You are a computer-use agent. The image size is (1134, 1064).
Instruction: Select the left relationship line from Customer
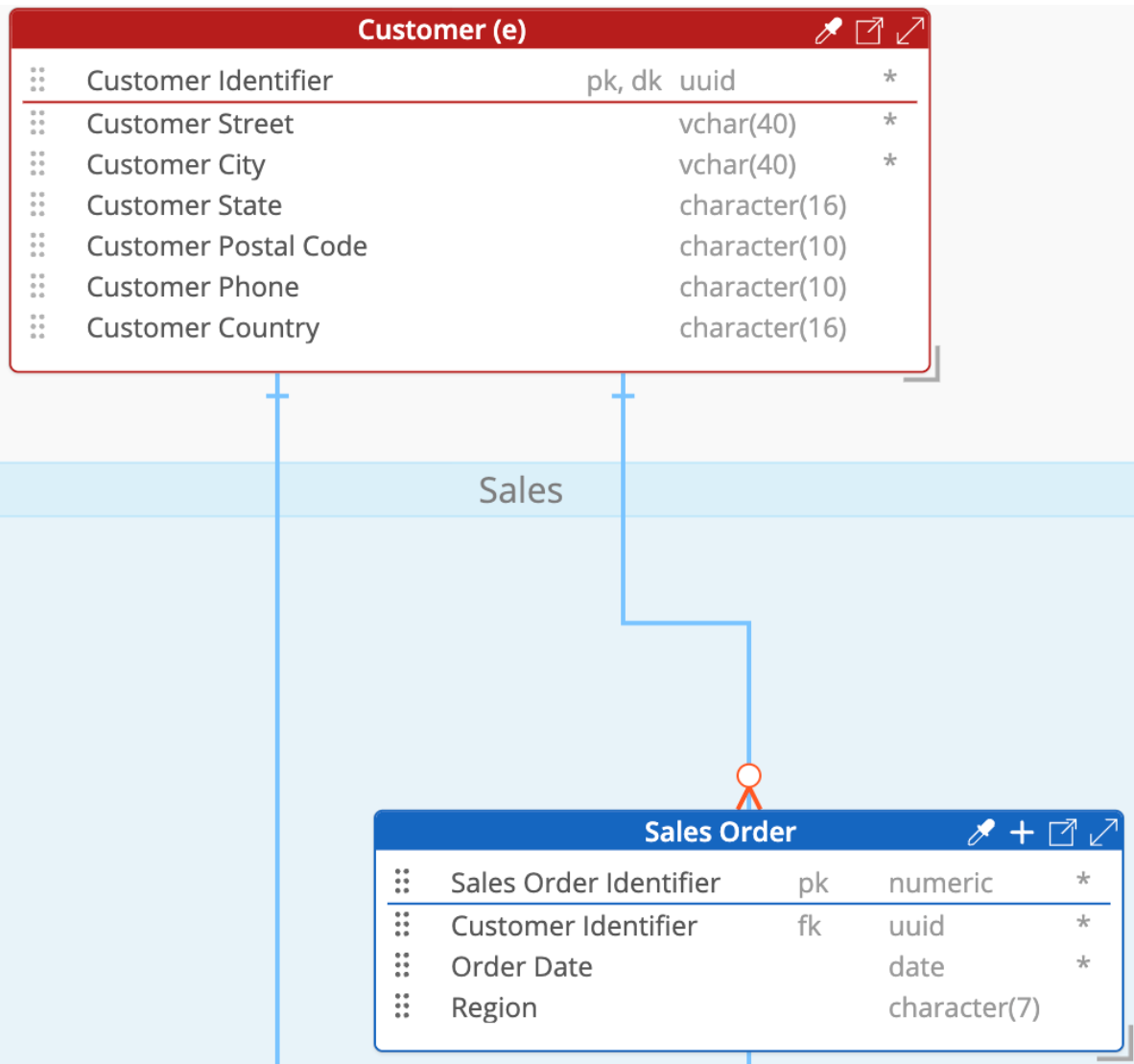tap(277, 576)
